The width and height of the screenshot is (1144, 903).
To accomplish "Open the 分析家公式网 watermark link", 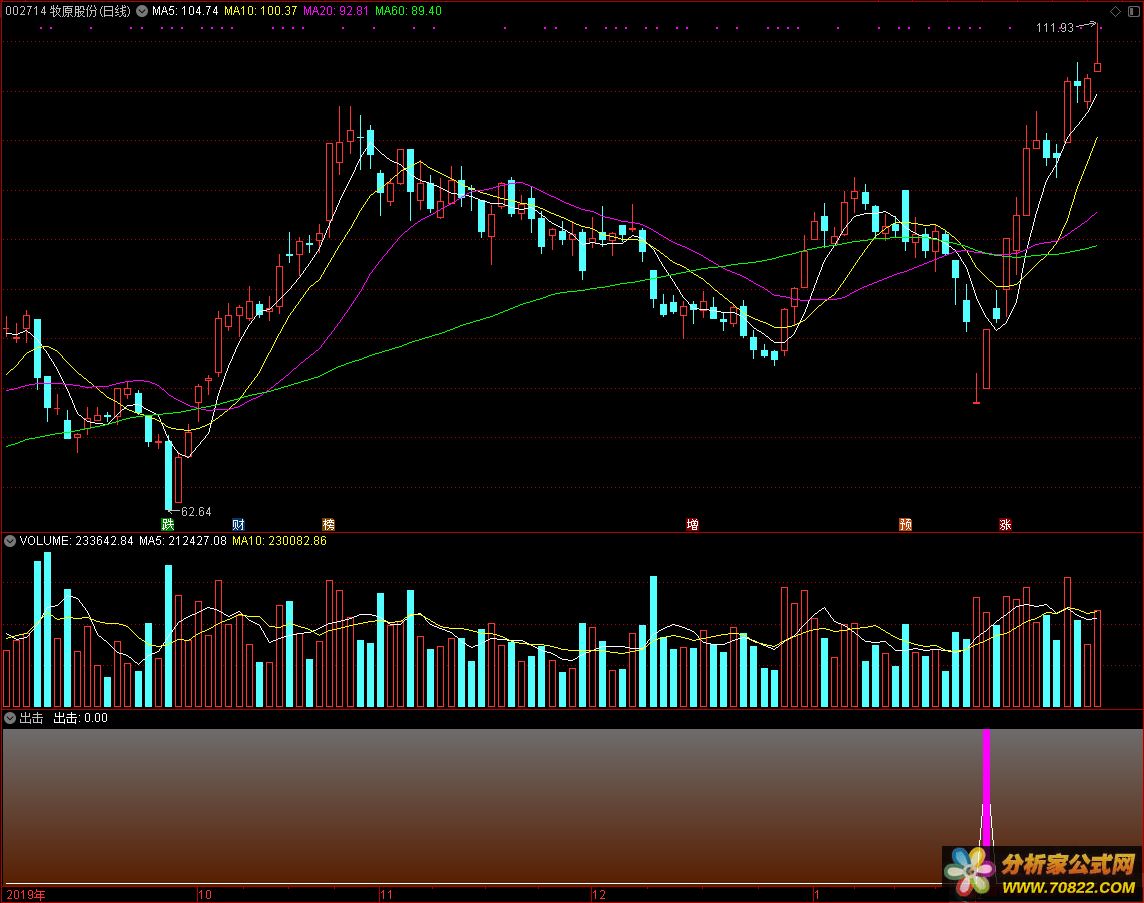I will pyautogui.click(x=1068, y=861).
